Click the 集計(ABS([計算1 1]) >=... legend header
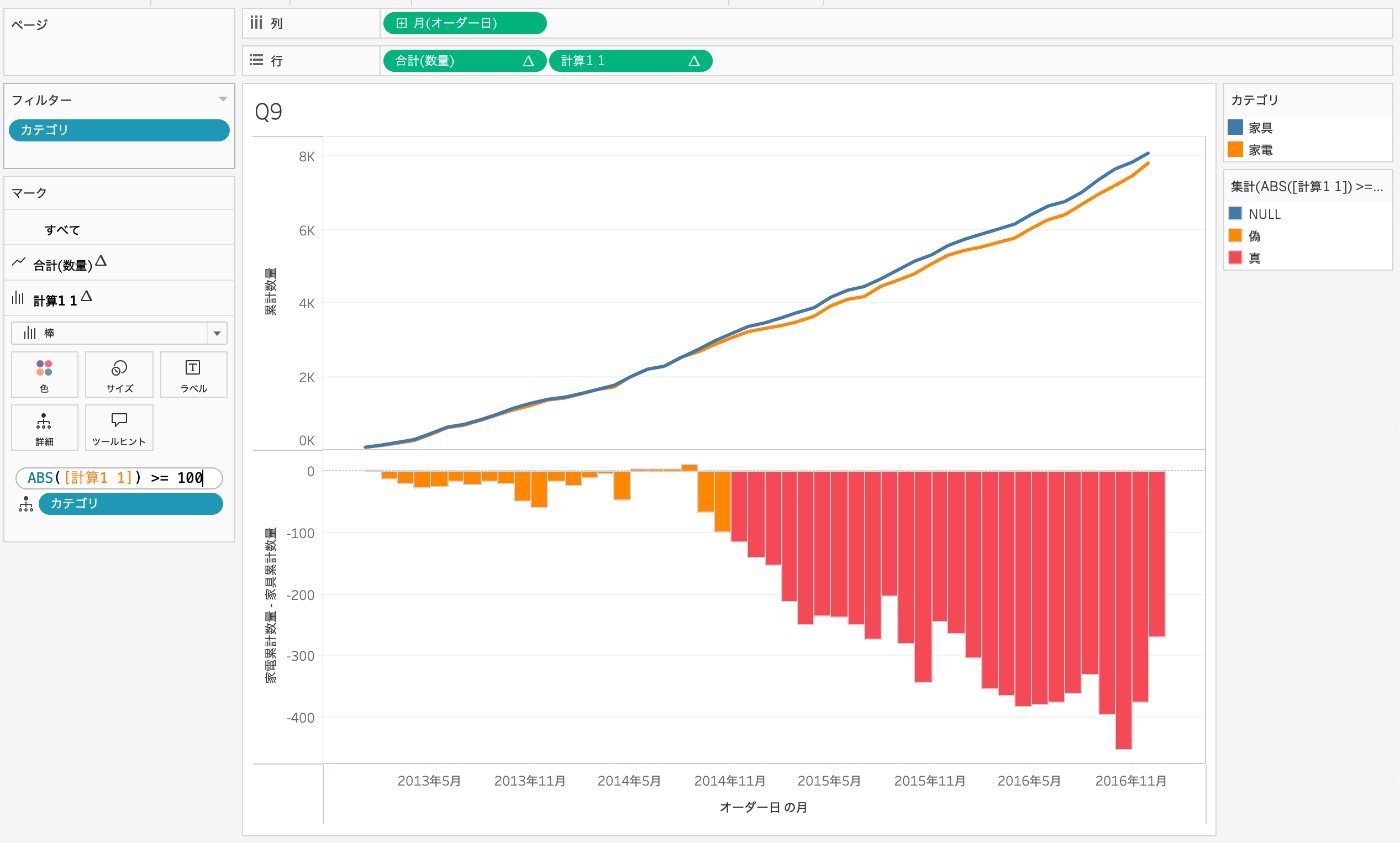Screen dimensions: 1400x843 [x=1306, y=186]
